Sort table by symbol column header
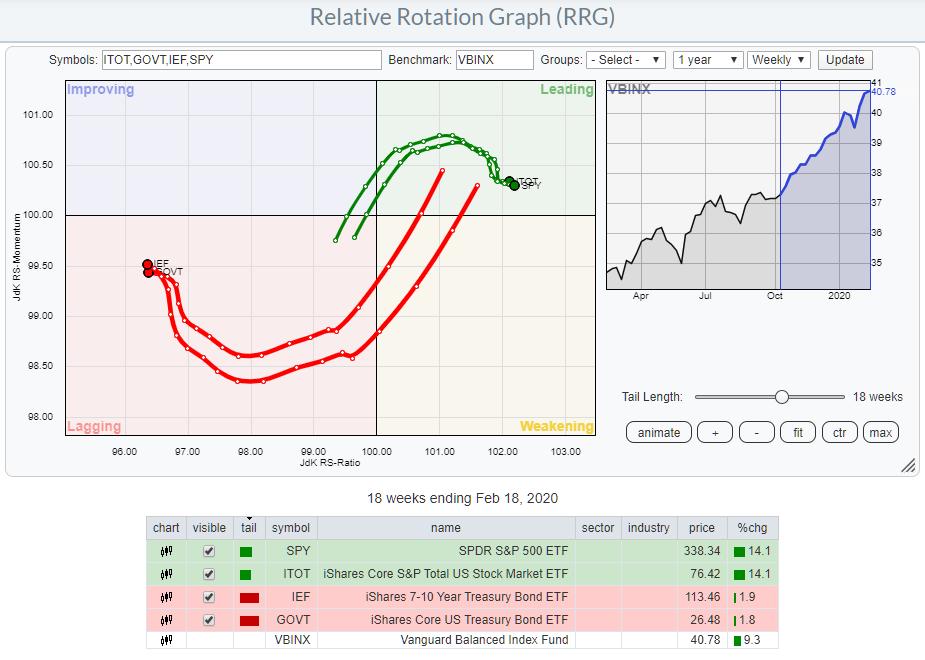Viewport: 925px width, 660px height. point(290,527)
